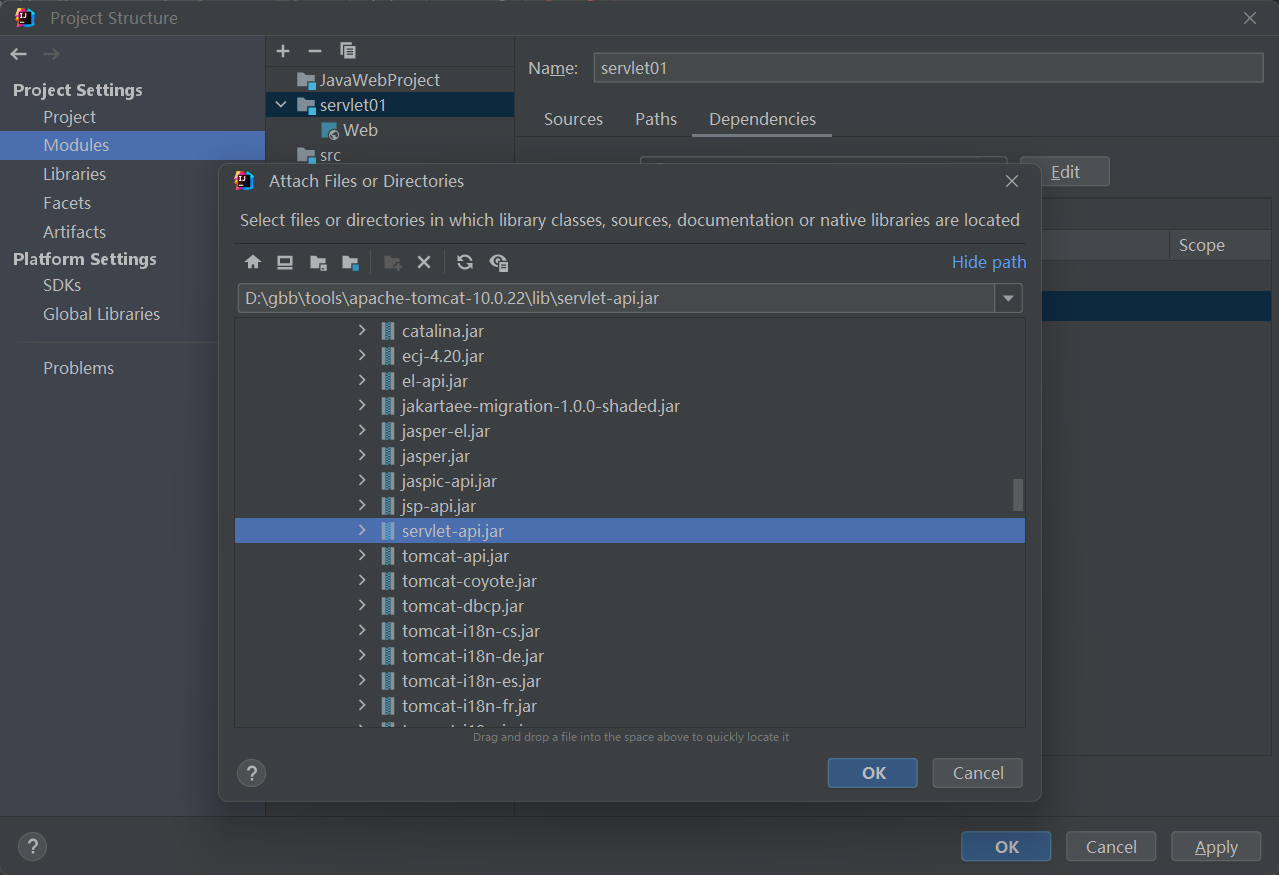1279x875 pixels.
Task: Add a new module with the plus icon
Action: 283,51
